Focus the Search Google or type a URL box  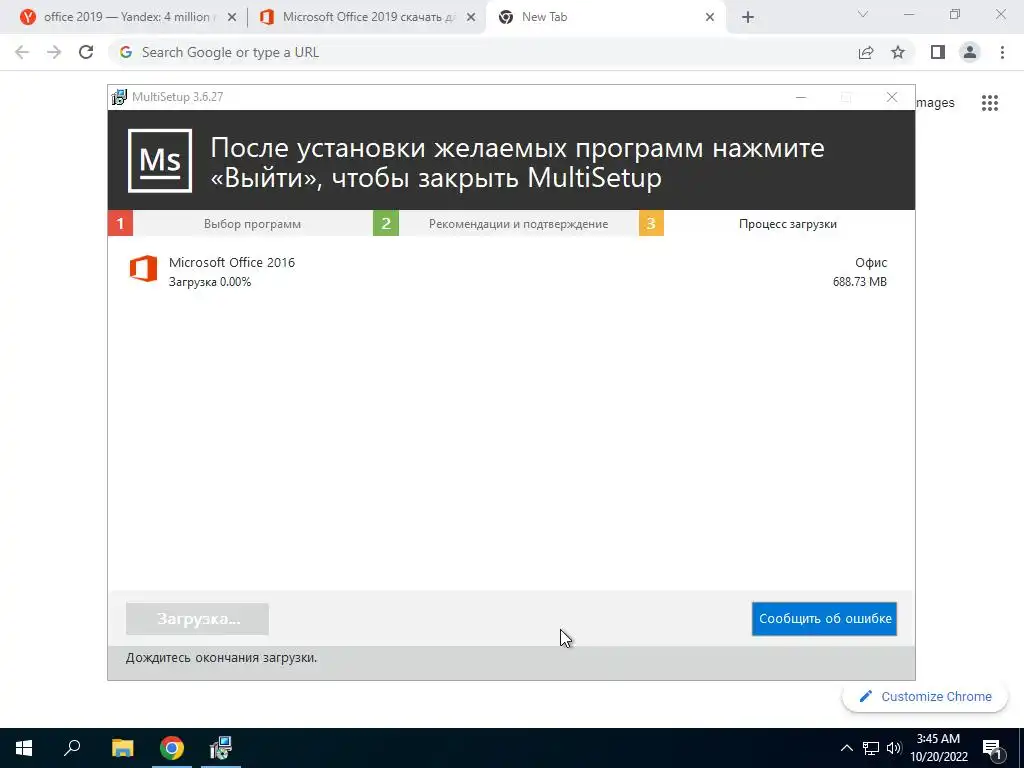pos(483,52)
